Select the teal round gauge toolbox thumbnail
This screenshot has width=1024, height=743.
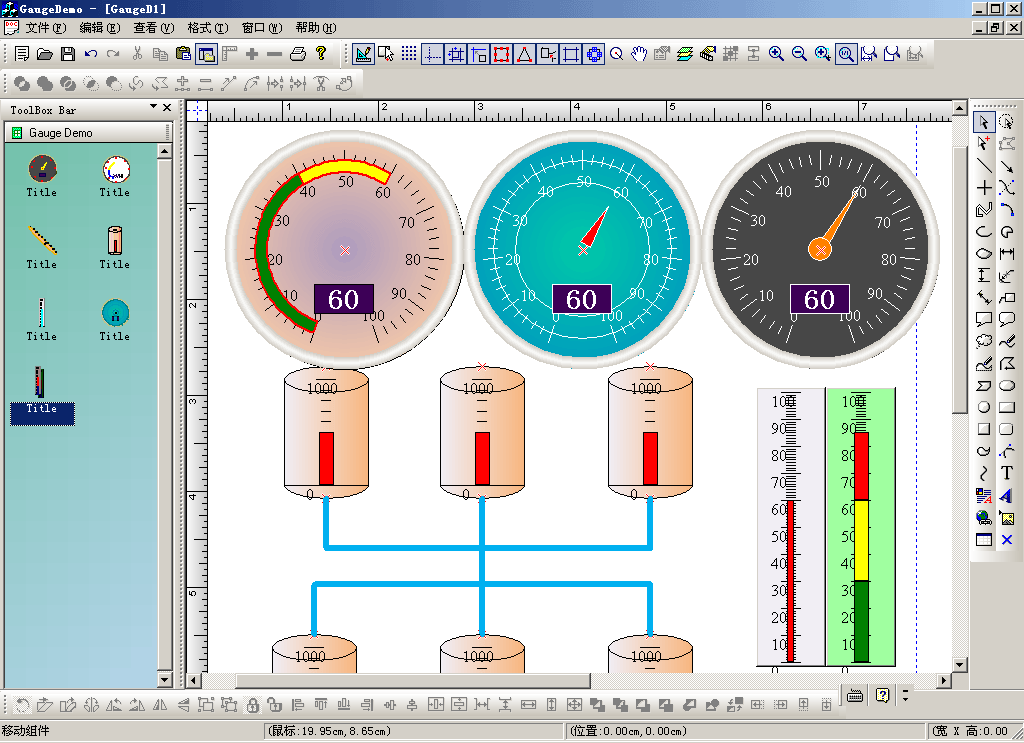[x=115, y=313]
